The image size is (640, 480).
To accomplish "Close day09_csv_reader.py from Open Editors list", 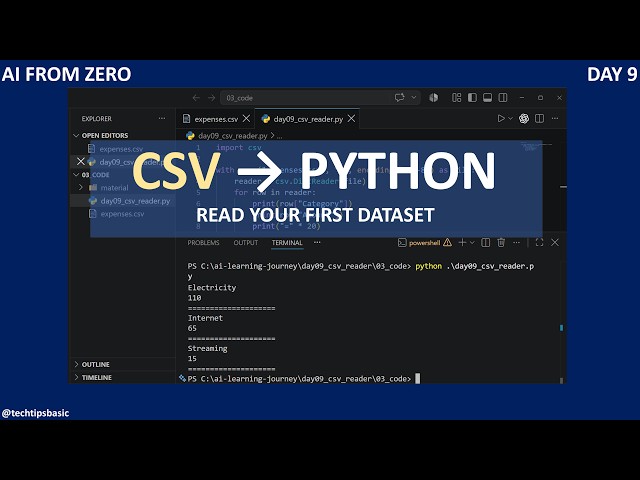I will coord(81,162).
